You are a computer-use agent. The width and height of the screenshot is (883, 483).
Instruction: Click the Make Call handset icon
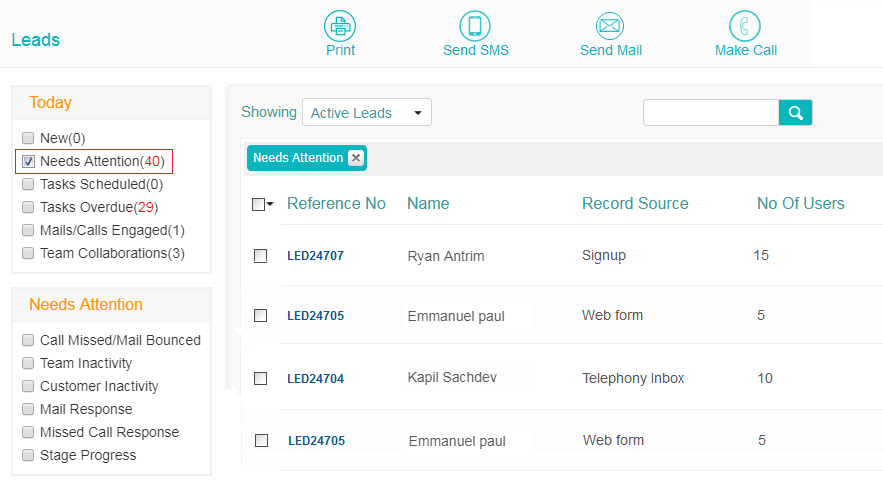pyautogui.click(x=744, y=26)
